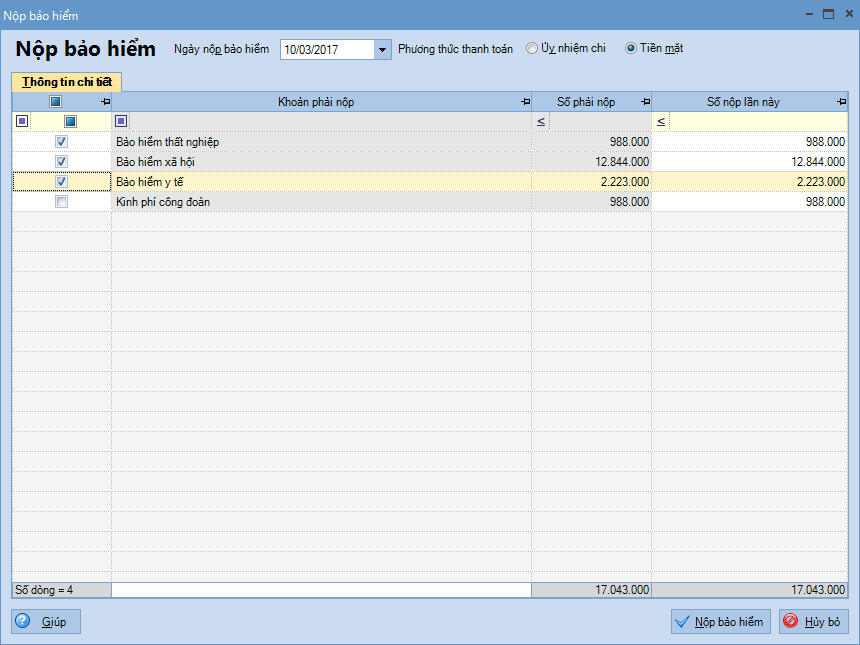Click the Nộp bảo hiểm button
Image resolution: width=860 pixels, height=645 pixels.
click(720, 621)
